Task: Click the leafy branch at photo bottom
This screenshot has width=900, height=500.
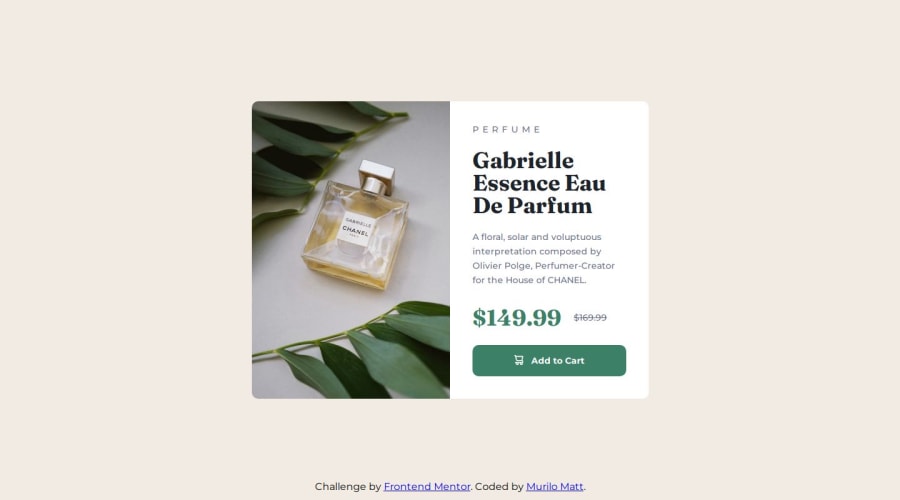Action: point(362,351)
